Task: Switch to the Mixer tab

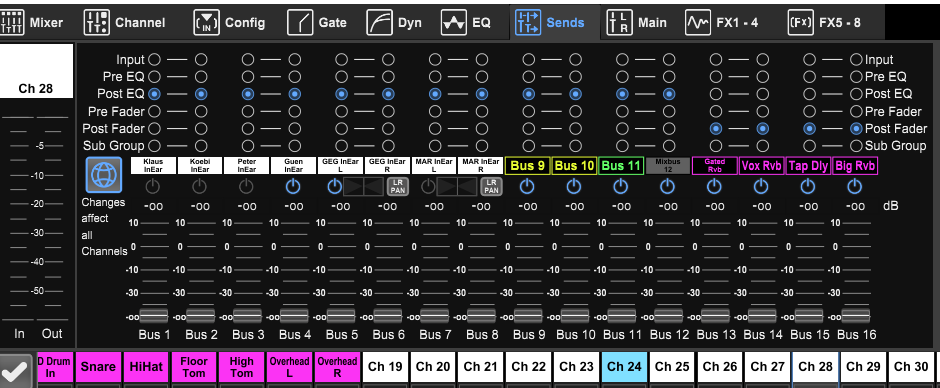Action: 32,23
